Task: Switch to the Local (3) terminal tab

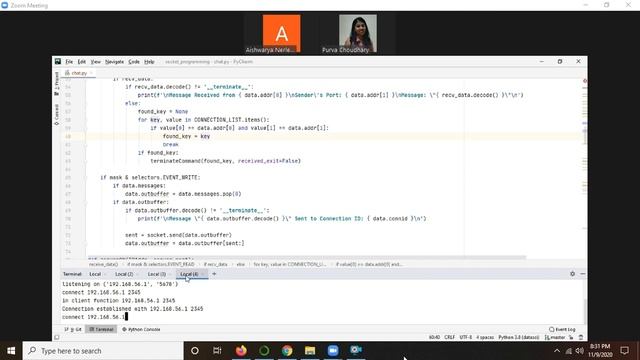Action: 157,274
